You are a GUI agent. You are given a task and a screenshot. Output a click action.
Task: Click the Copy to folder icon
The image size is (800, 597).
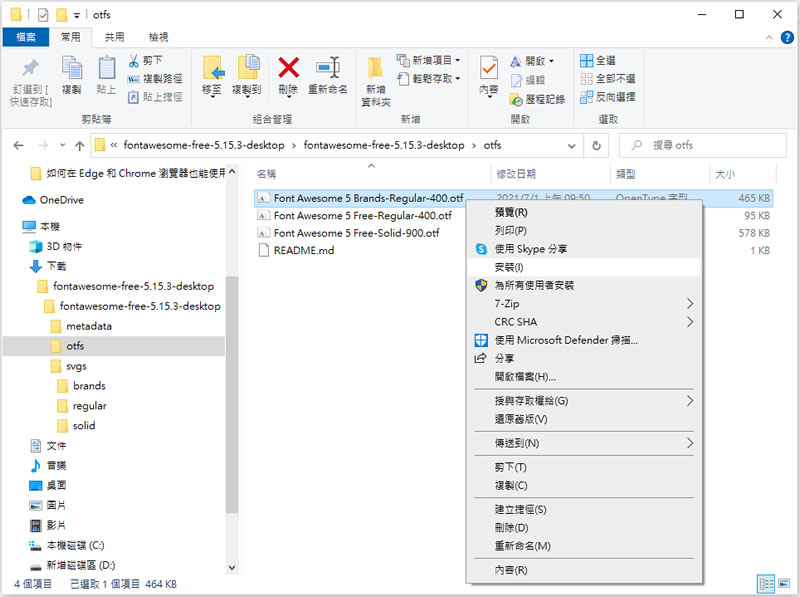248,68
